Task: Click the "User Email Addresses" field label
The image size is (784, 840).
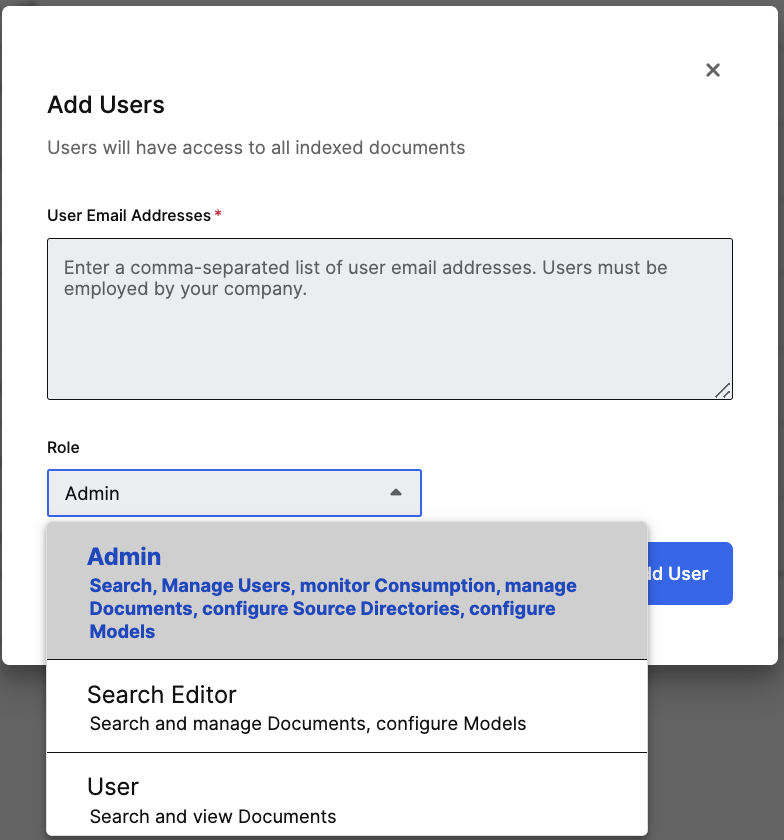Action: click(x=129, y=215)
